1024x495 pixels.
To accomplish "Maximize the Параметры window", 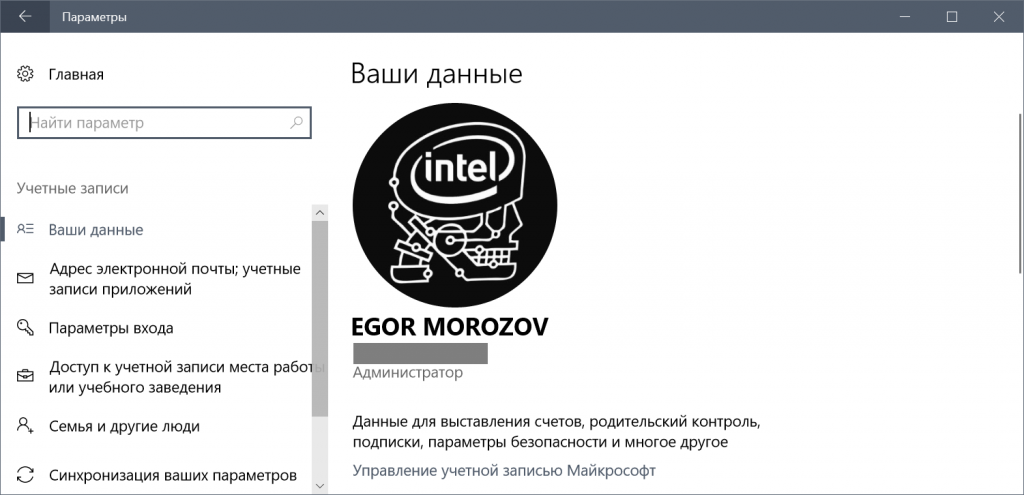I will pos(951,17).
